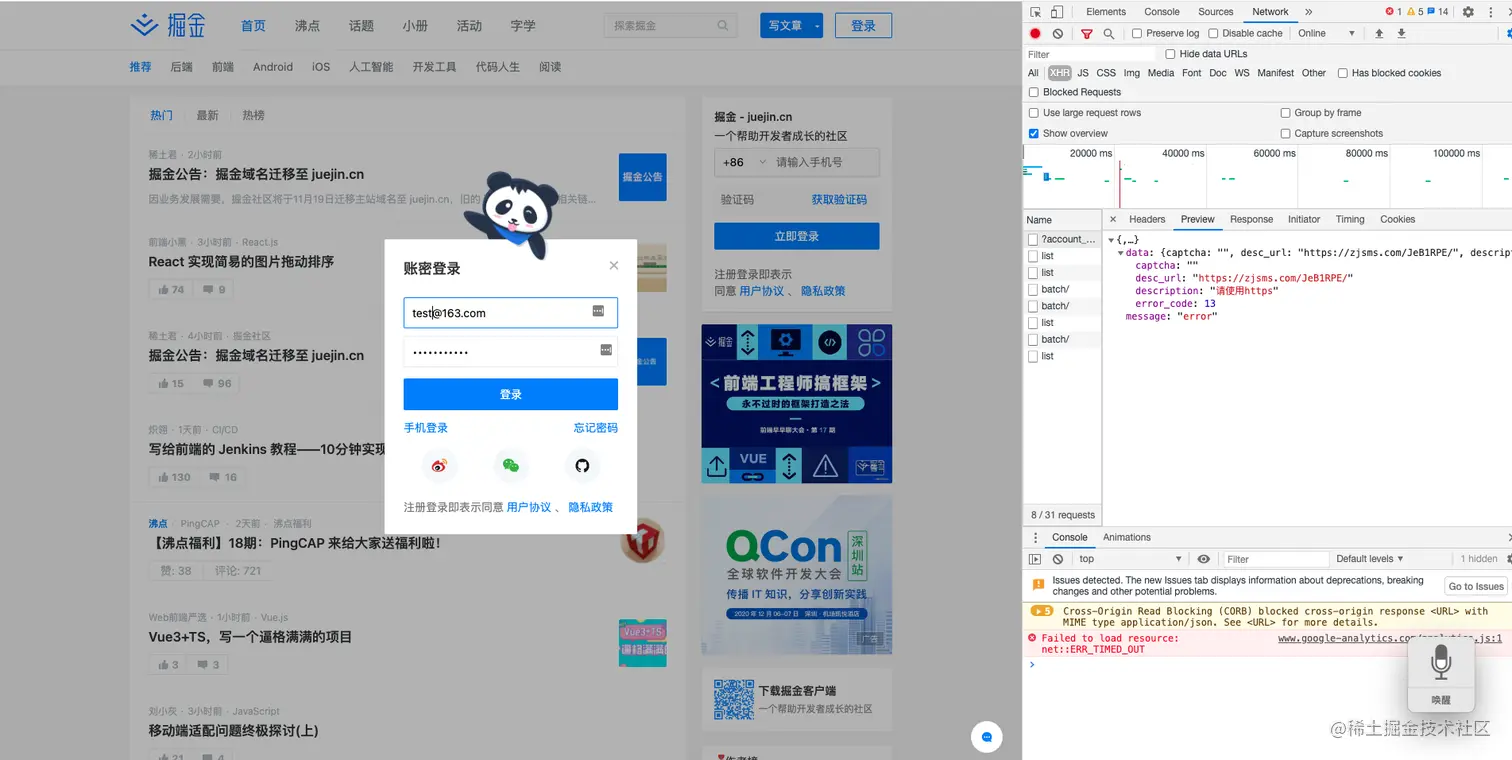
Task: Toggle the device toolbar icon in DevTools
Action: point(1056,12)
